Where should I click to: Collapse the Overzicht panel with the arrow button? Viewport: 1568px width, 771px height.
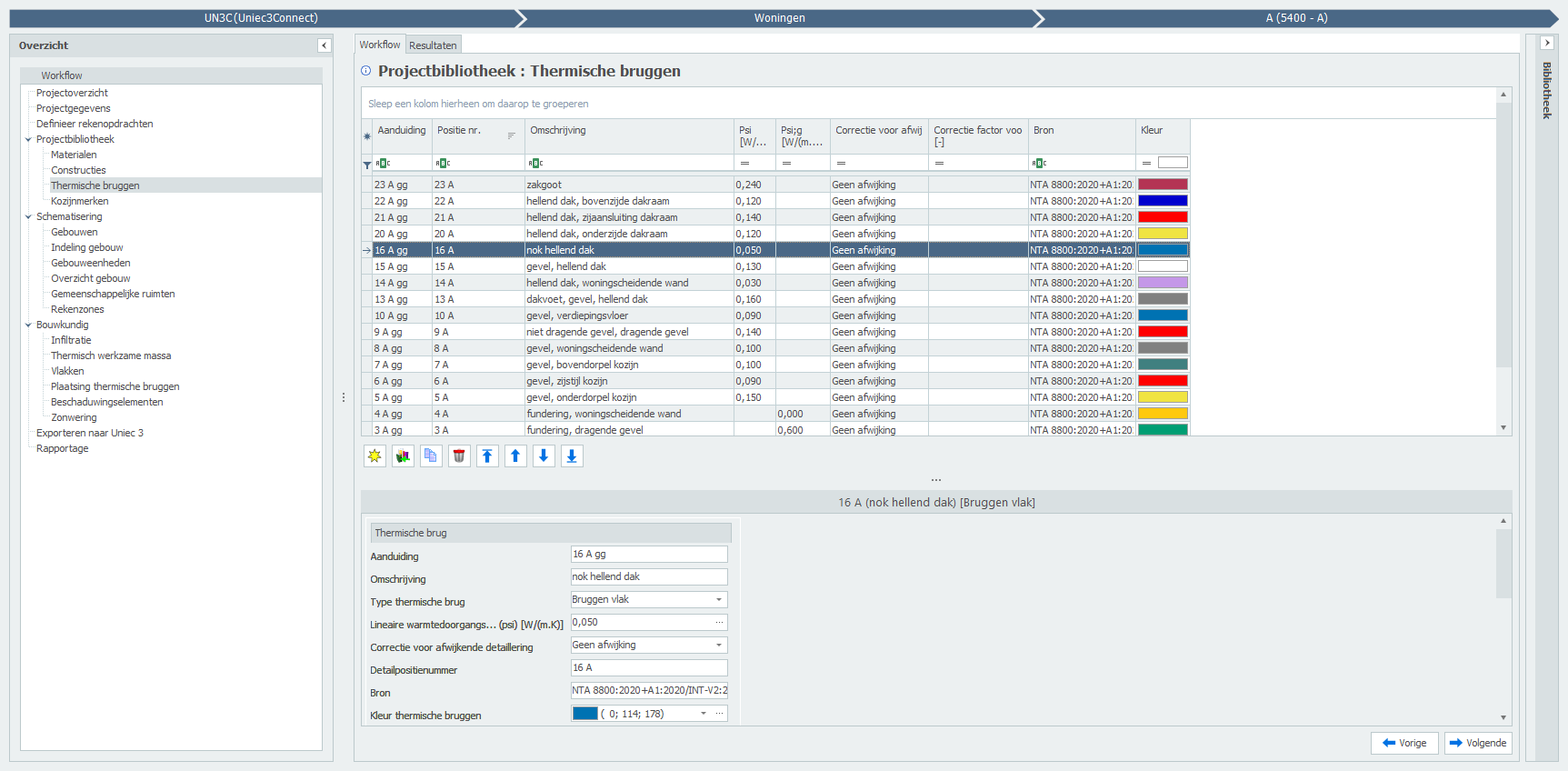pyautogui.click(x=325, y=45)
